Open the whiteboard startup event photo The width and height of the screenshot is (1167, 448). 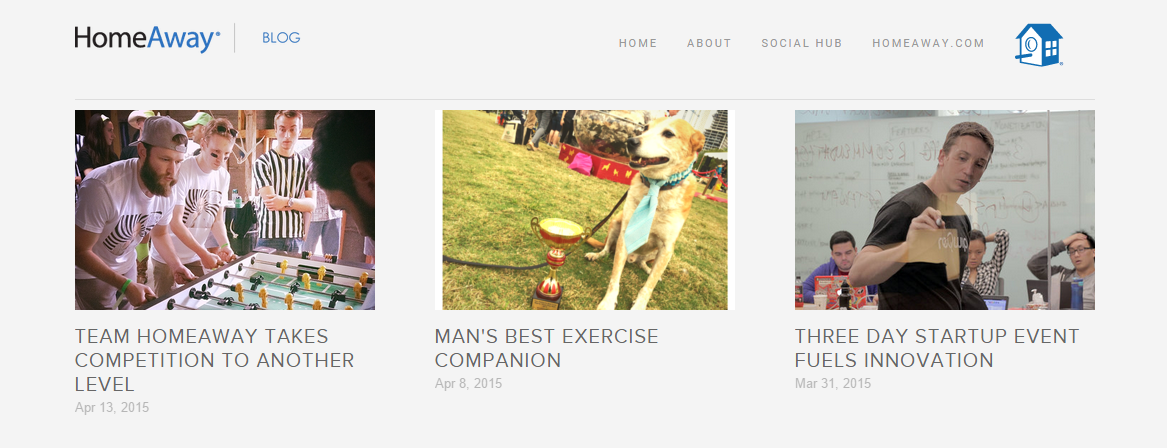[944, 210]
